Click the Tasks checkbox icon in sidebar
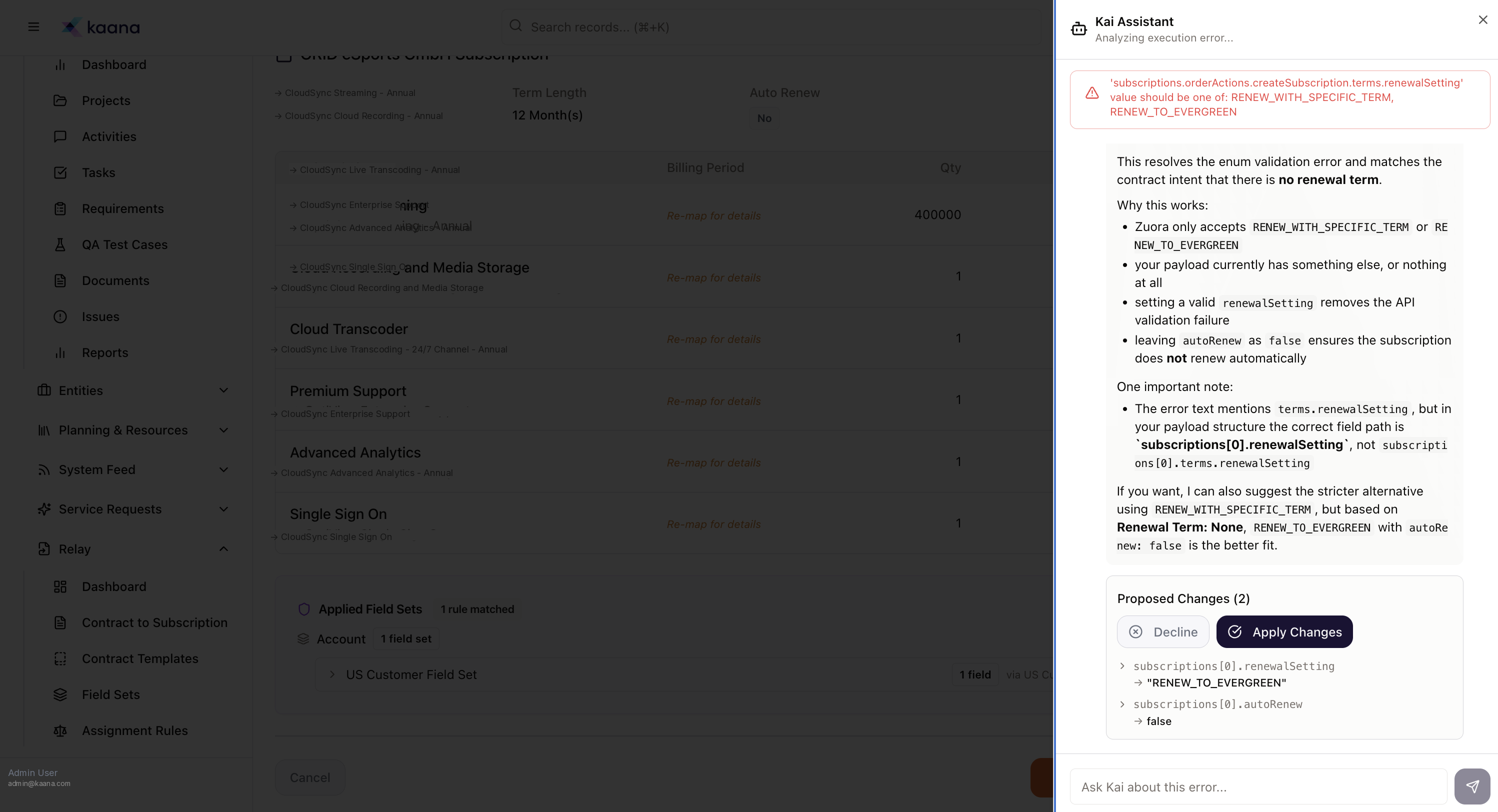 [x=60, y=173]
